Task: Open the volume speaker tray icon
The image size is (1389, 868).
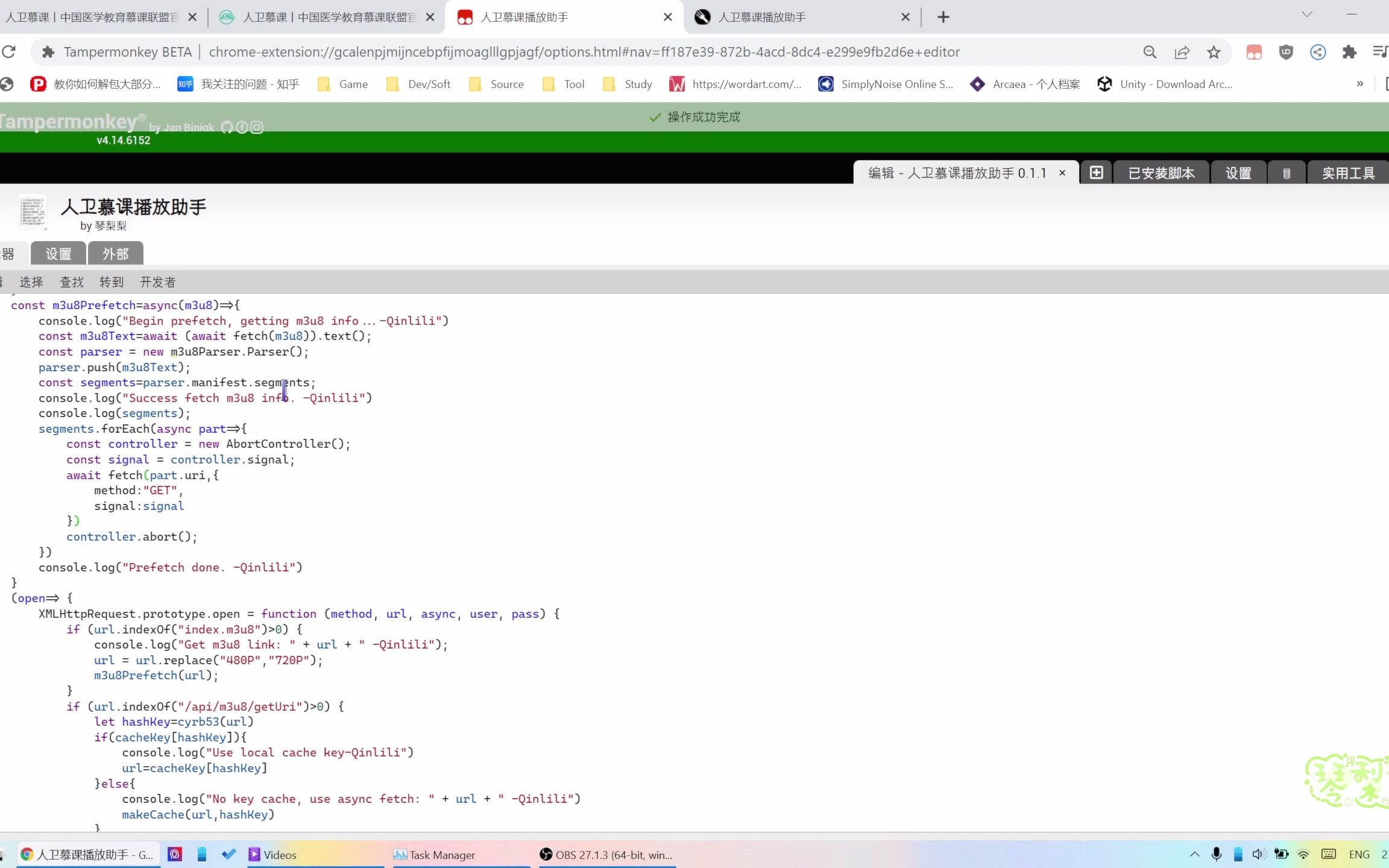Action: point(1259,854)
